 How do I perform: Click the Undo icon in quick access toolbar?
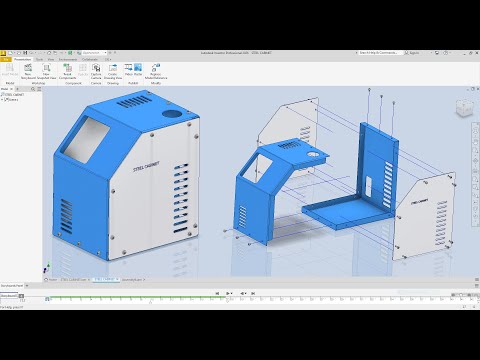click(32, 53)
